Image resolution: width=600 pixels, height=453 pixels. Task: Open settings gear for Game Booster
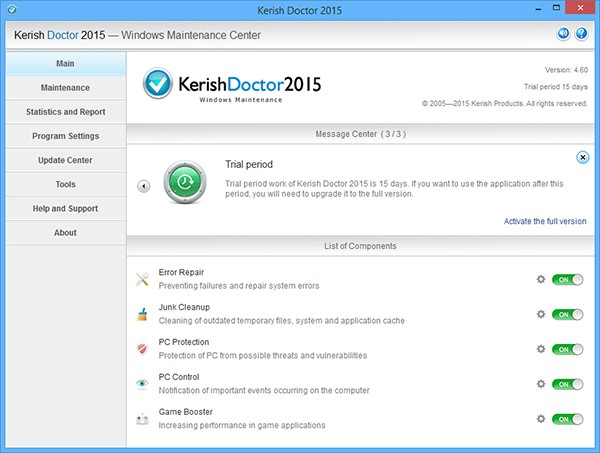pyautogui.click(x=541, y=419)
